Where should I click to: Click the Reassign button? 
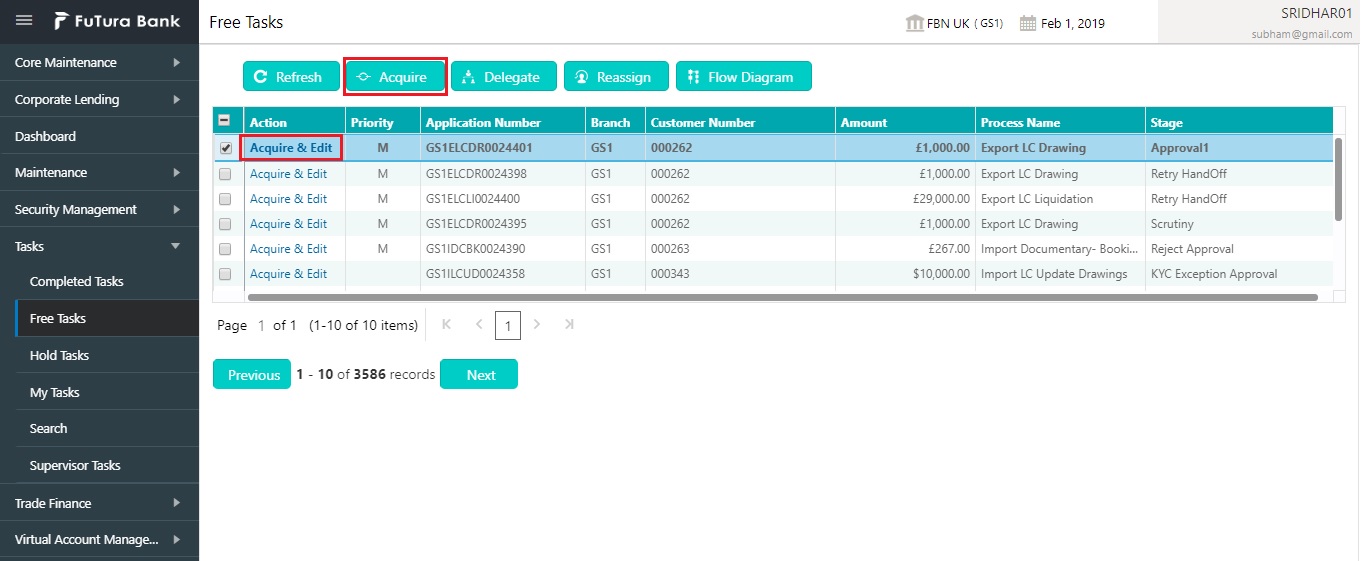pyautogui.click(x=616, y=77)
